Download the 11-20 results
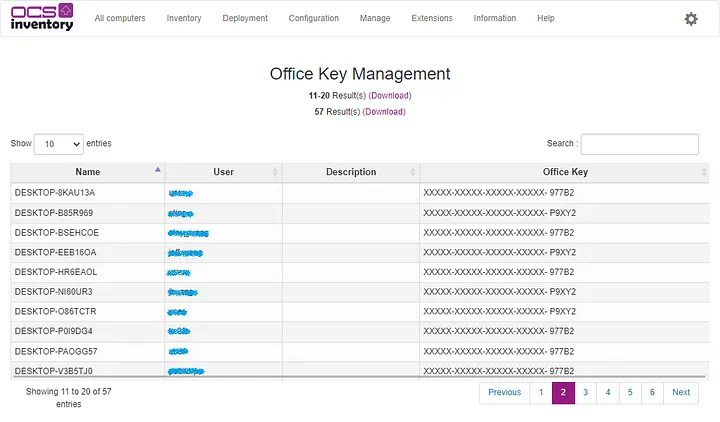Viewport: 720px width, 422px height. point(390,96)
